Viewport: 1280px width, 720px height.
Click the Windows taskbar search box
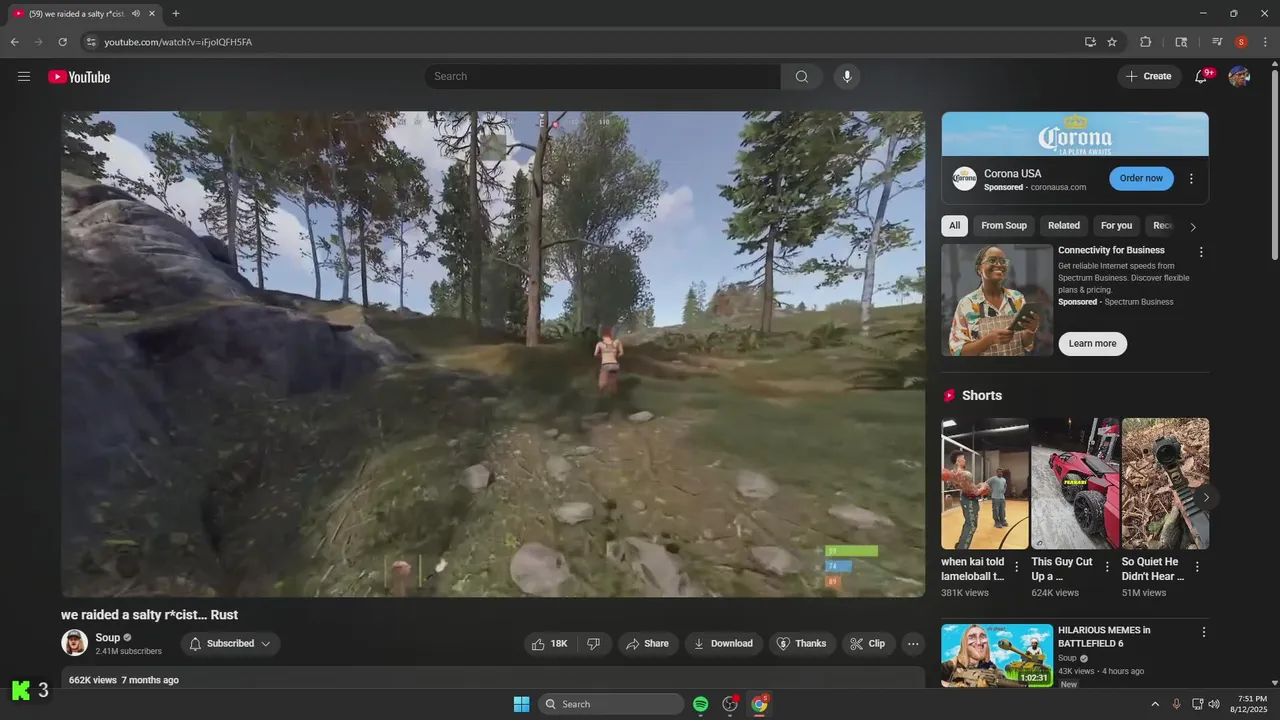point(611,704)
